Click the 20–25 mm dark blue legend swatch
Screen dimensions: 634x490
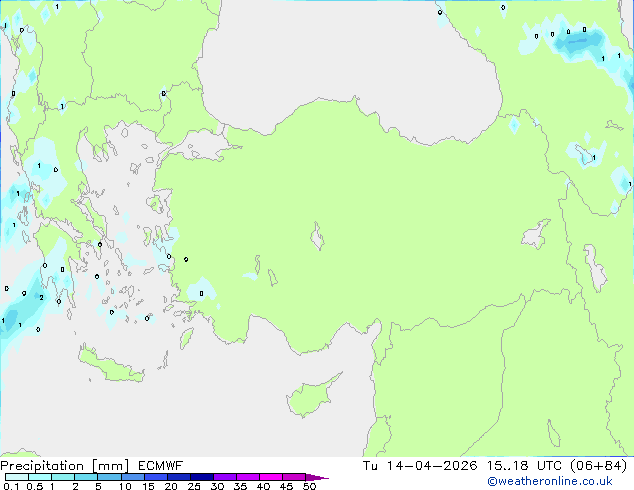(178, 477)
